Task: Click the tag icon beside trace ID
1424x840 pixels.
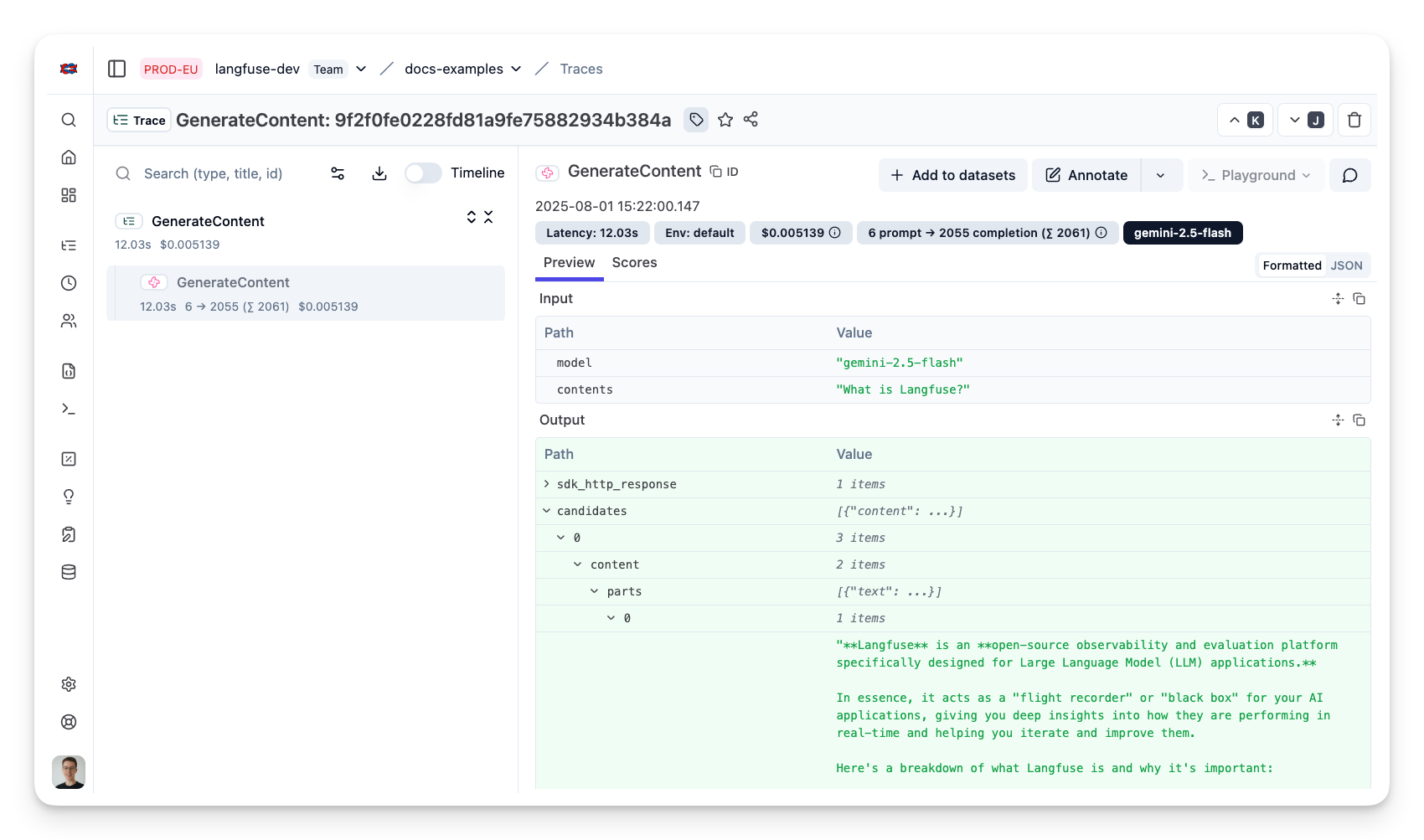Action: tap(696, 120)
